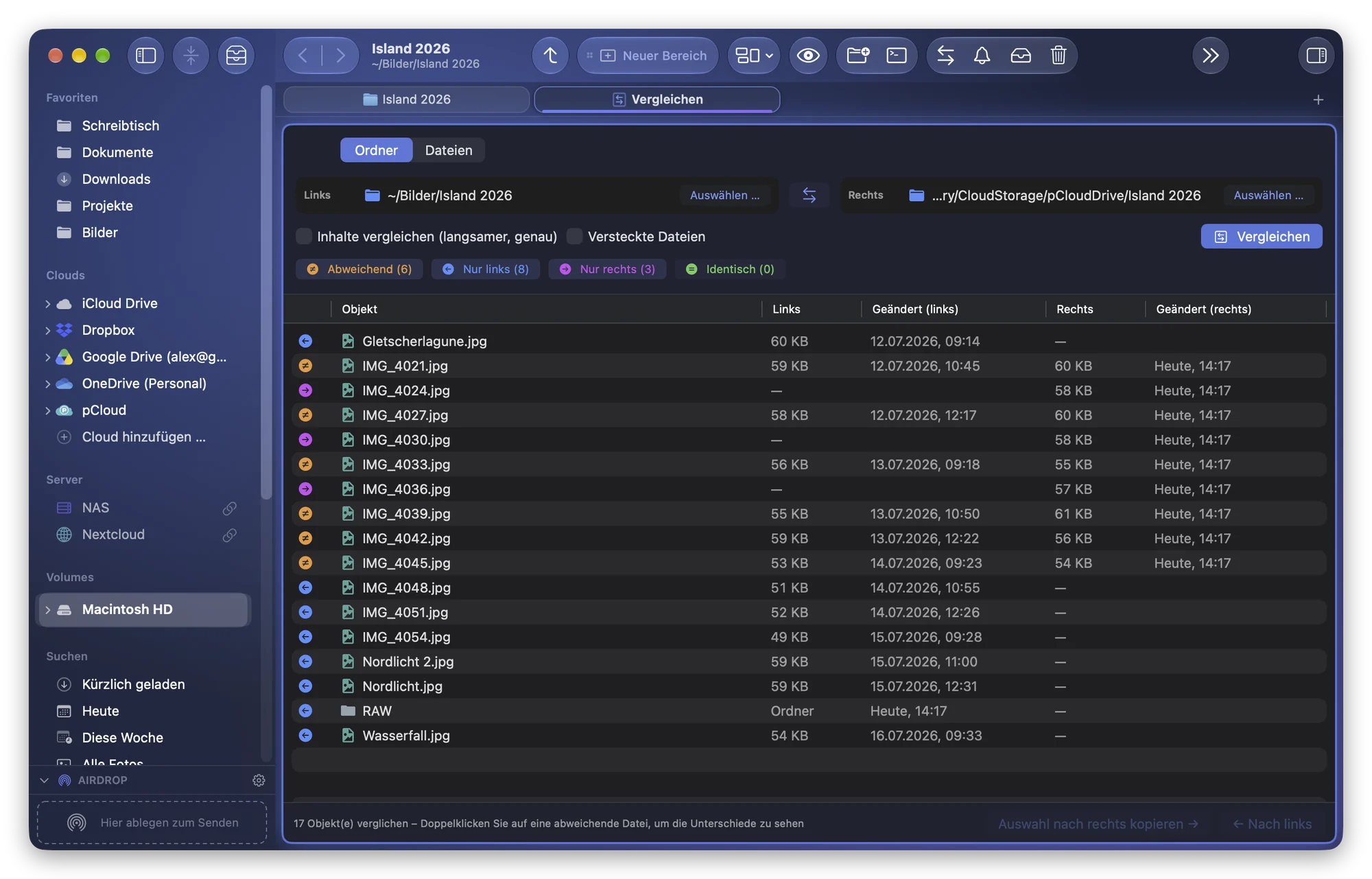Navigate forward with right arrow
1372x879 pixels.
(340, 56)
